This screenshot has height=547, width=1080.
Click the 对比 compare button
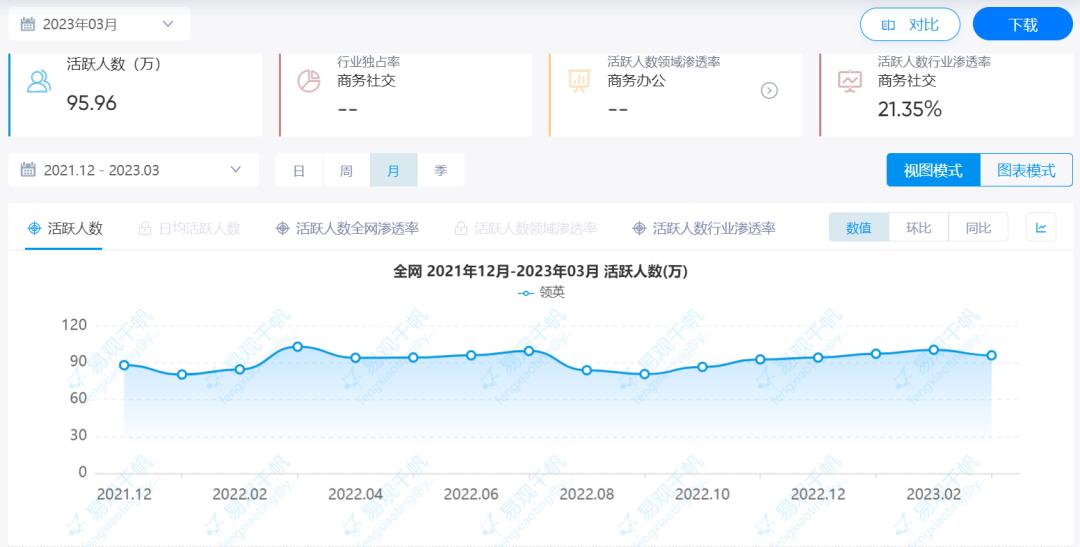pyautogui.click(x=910, y=25)
